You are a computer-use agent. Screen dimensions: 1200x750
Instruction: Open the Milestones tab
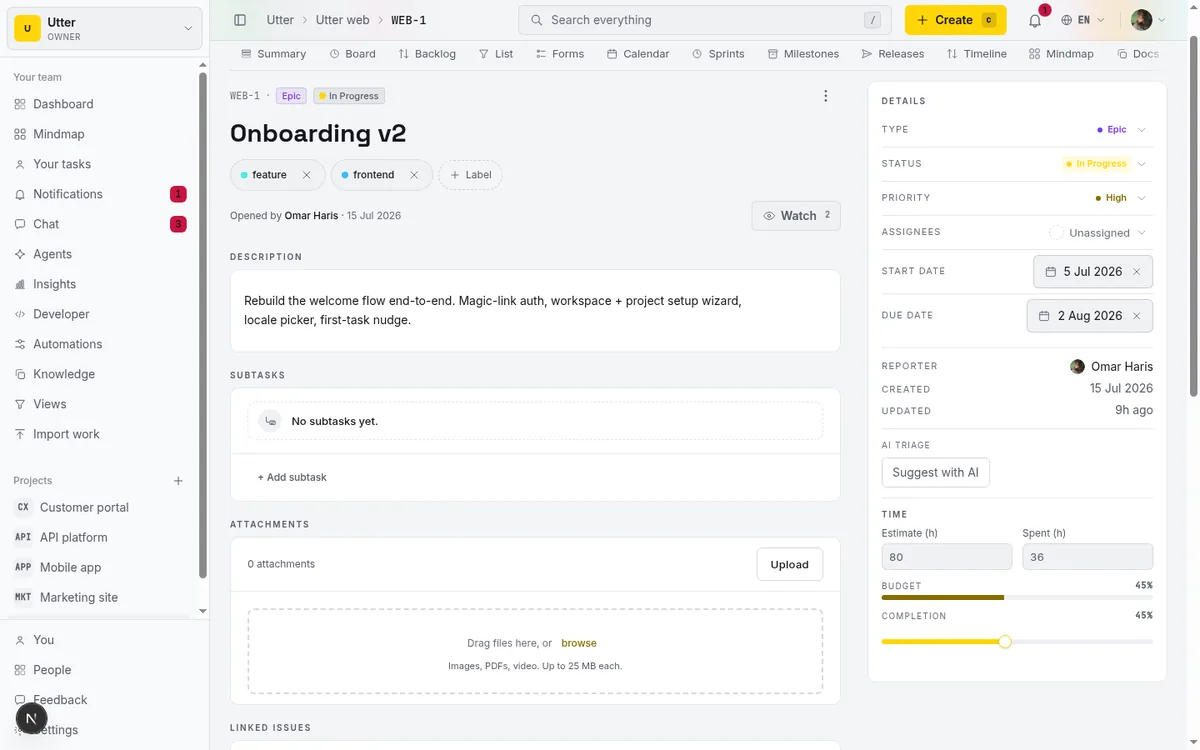tap(803, 54)
